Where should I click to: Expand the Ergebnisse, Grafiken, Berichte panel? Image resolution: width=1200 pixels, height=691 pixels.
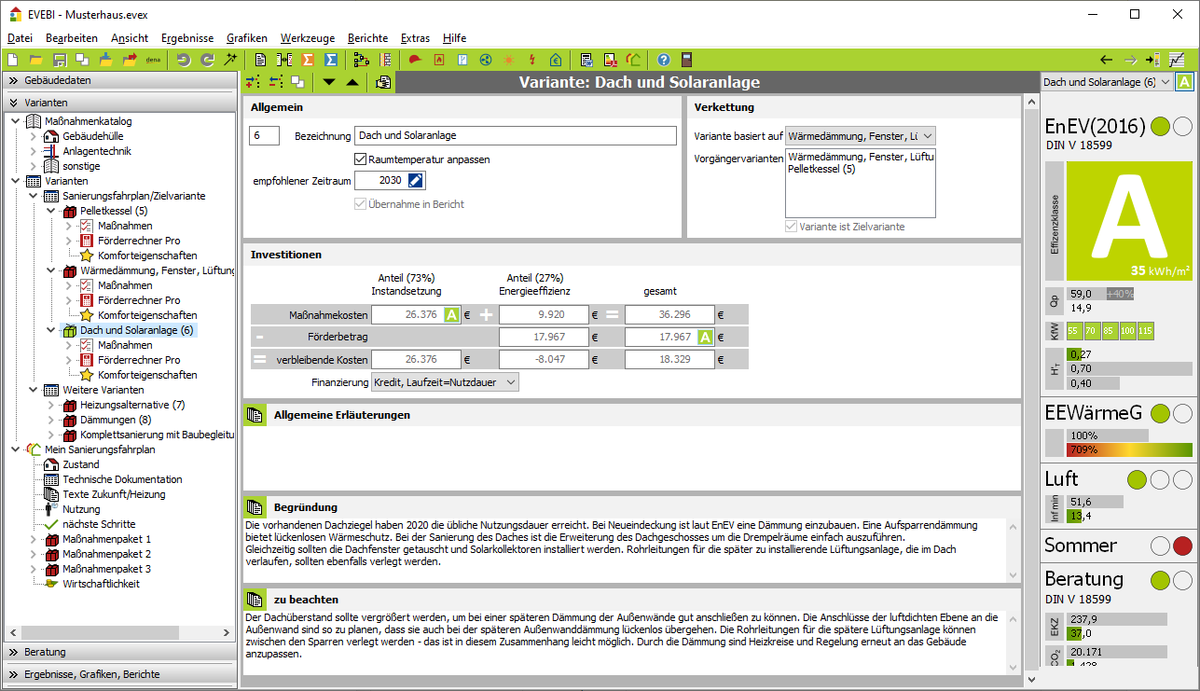coord(119,674)
